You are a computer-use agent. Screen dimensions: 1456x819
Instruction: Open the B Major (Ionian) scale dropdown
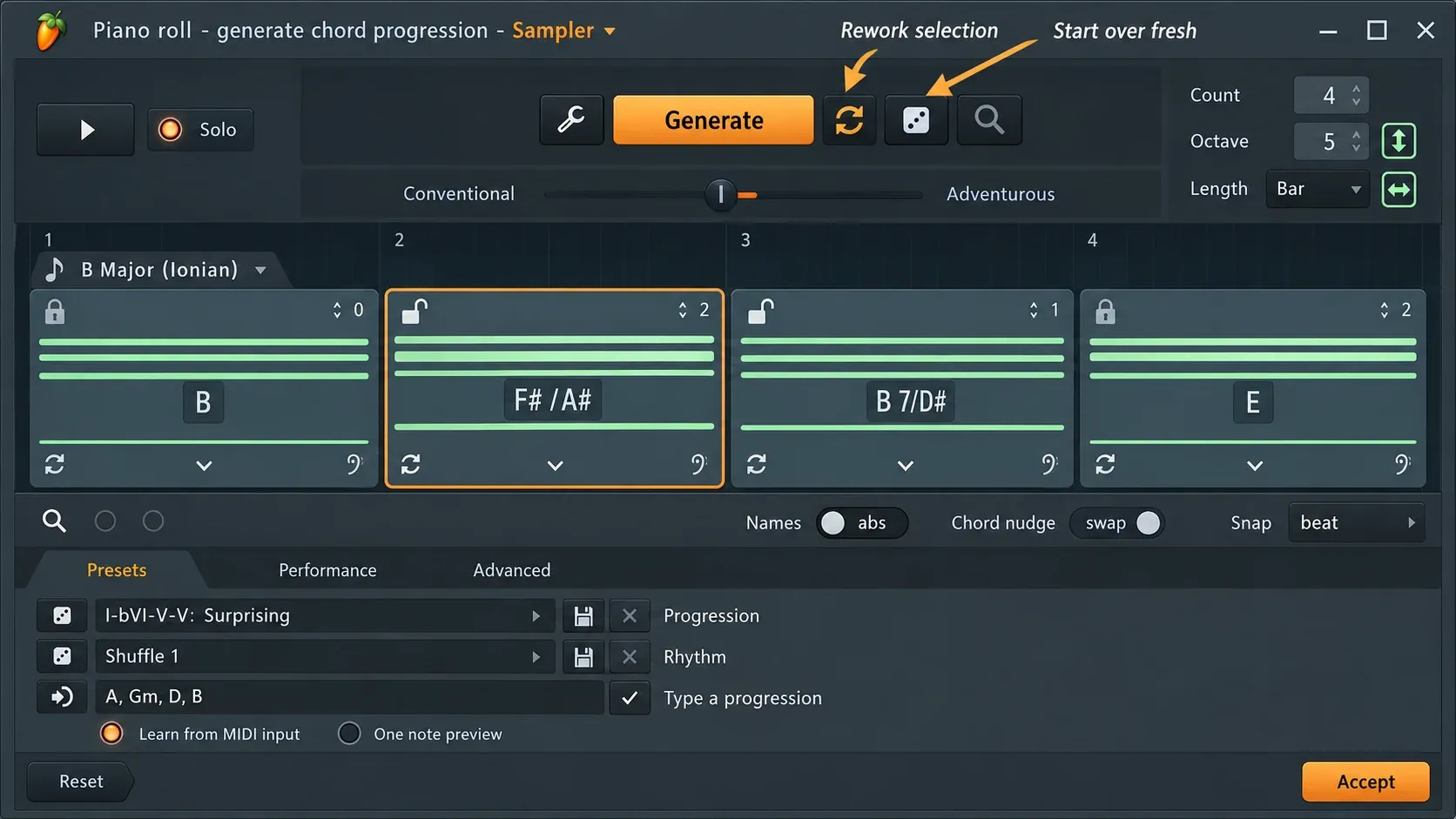158,270
